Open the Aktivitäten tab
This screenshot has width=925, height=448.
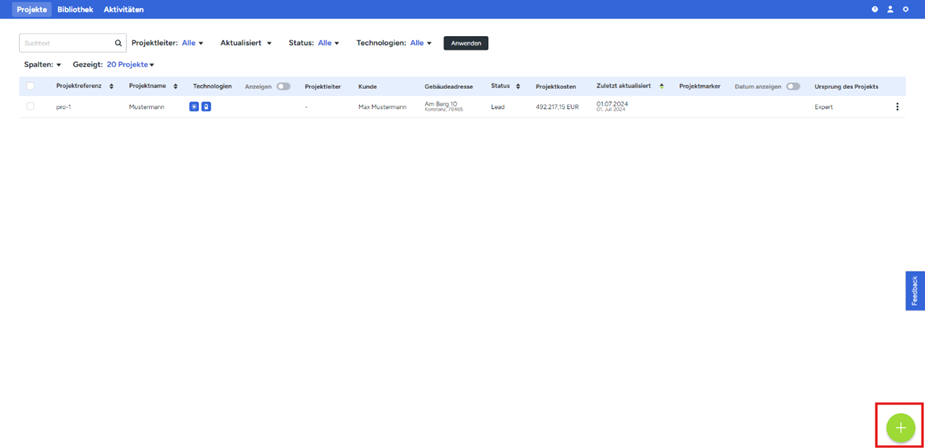124,9
